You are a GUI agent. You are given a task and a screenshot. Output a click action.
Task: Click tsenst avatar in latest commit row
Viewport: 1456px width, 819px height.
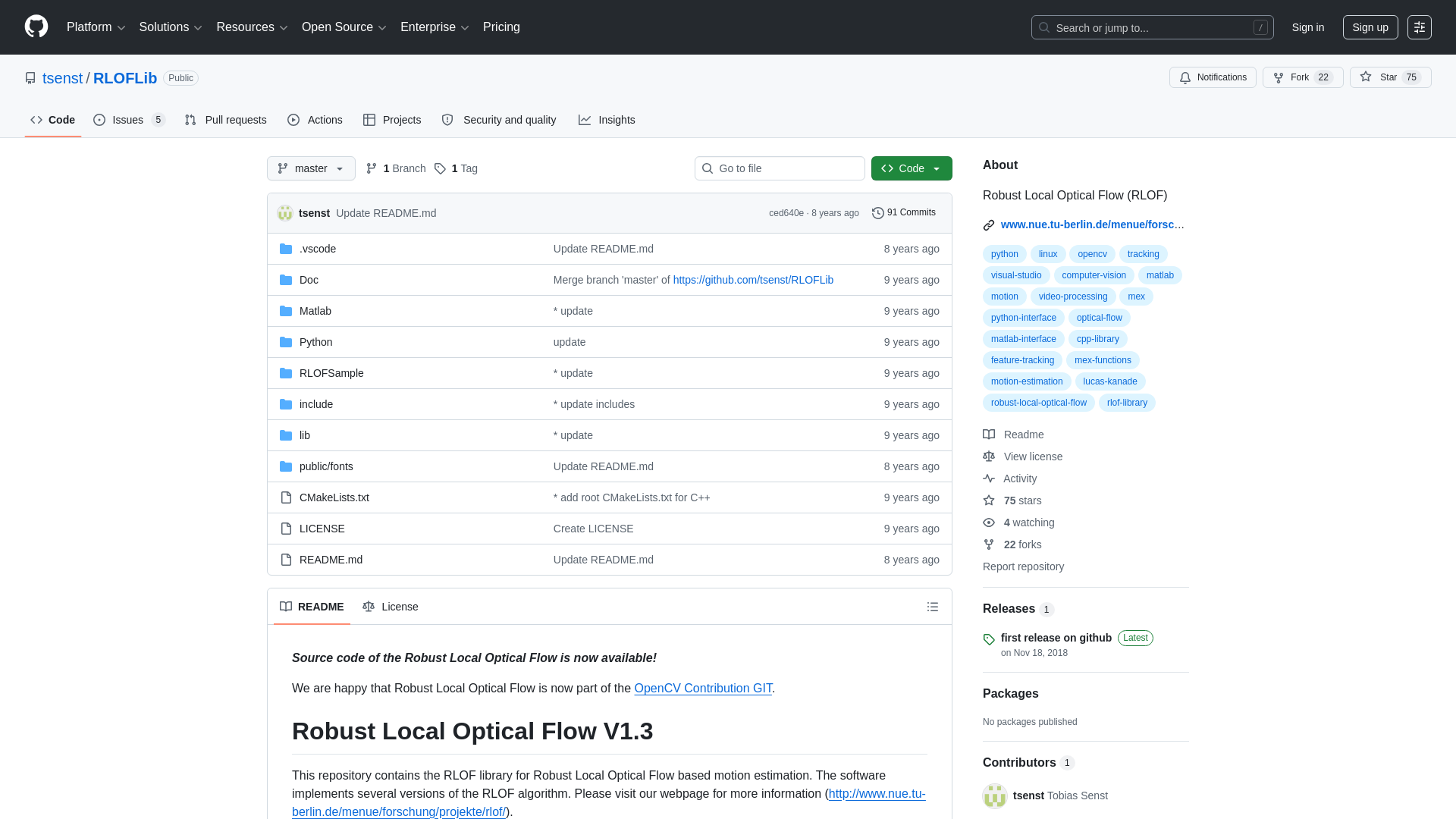point(285,213)
